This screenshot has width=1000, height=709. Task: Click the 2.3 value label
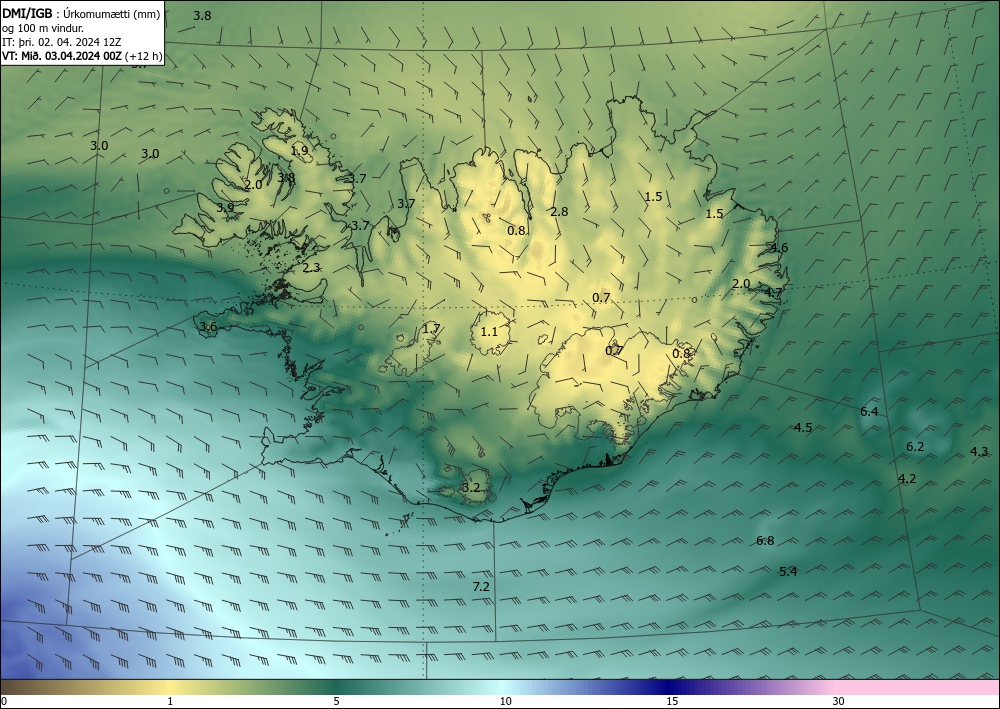click(x=311, y=268)
